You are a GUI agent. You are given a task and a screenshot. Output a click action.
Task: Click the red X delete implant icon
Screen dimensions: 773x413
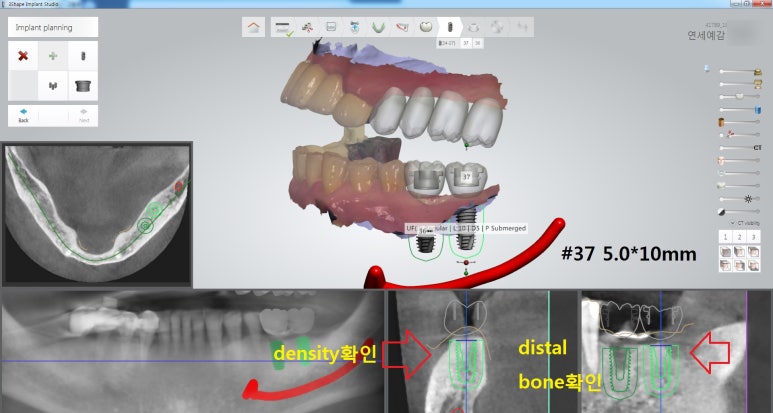[x=23, y=56]
